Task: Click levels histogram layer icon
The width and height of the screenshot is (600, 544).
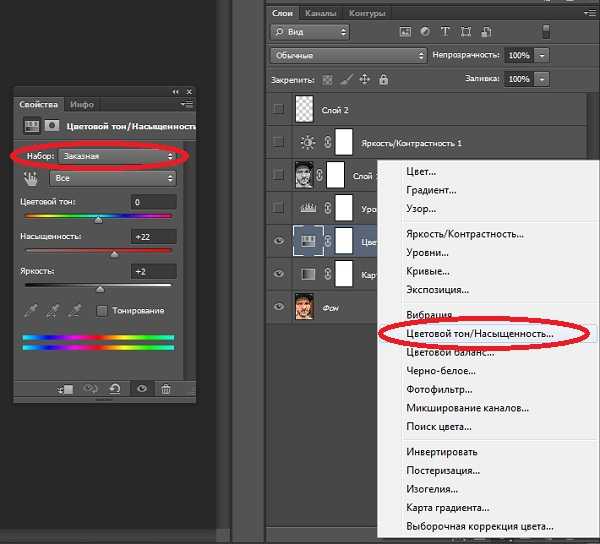Action: (308, 208)
